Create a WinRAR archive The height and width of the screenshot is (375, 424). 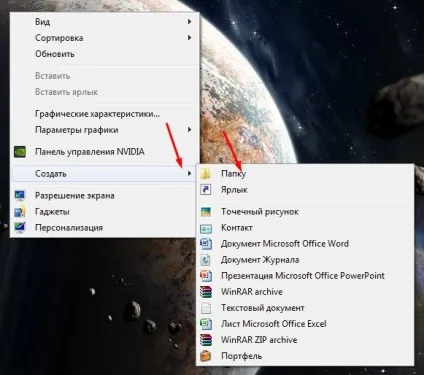[305, 292]
